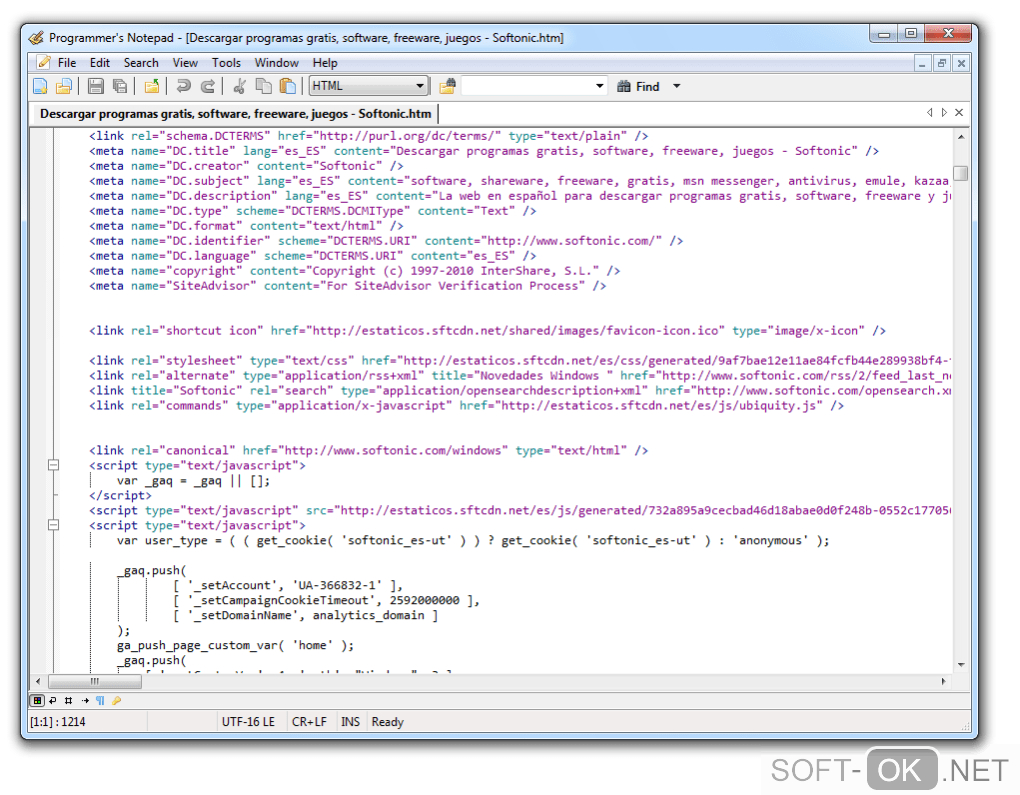Image resolution: width=1020 pixels, height=795 pixels.
Task: Click the CR+LF status bar indicator
Action: pyautogui.click(x=308, y=722)
